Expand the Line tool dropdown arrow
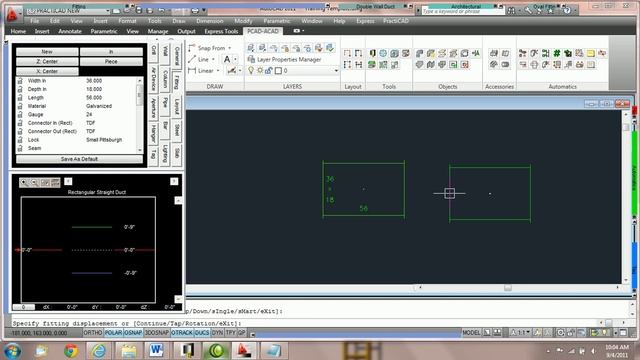 pos(213,60)
